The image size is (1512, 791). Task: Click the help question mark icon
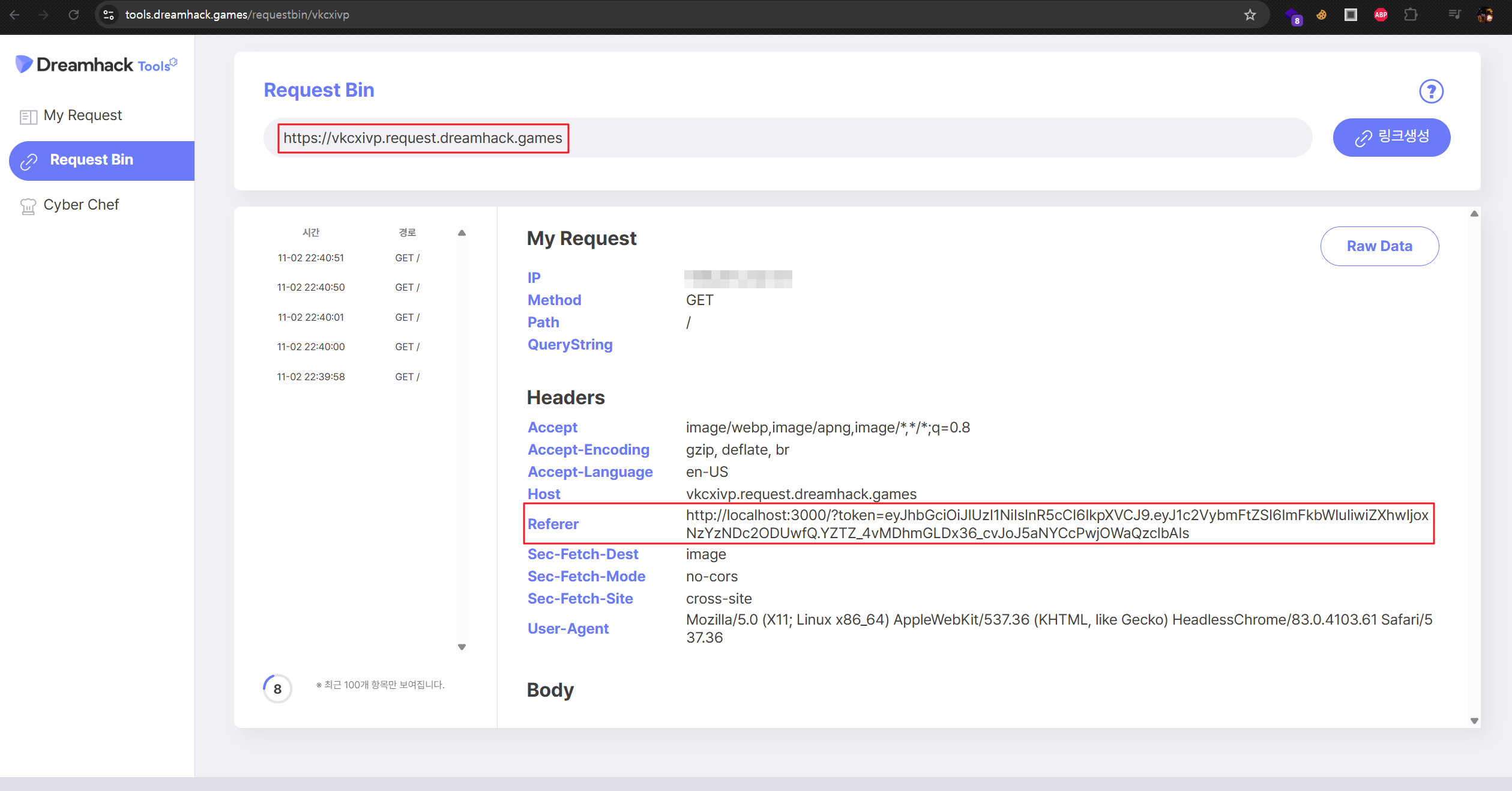tap(1430, 91)
